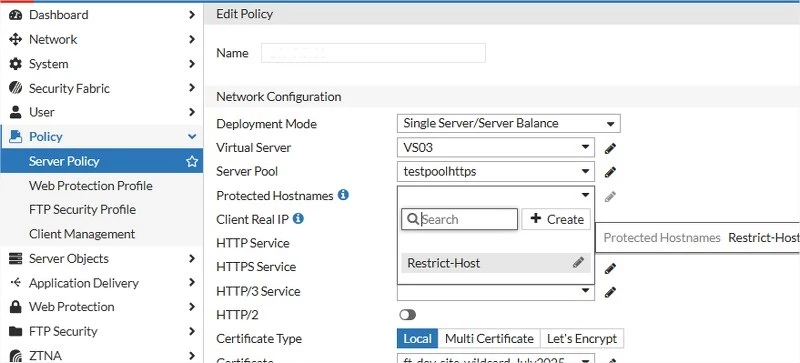The height and width of the screenshot is (363, 800).
Task: Click the Dashboard gauge icon
Action: tap(16, 15)
